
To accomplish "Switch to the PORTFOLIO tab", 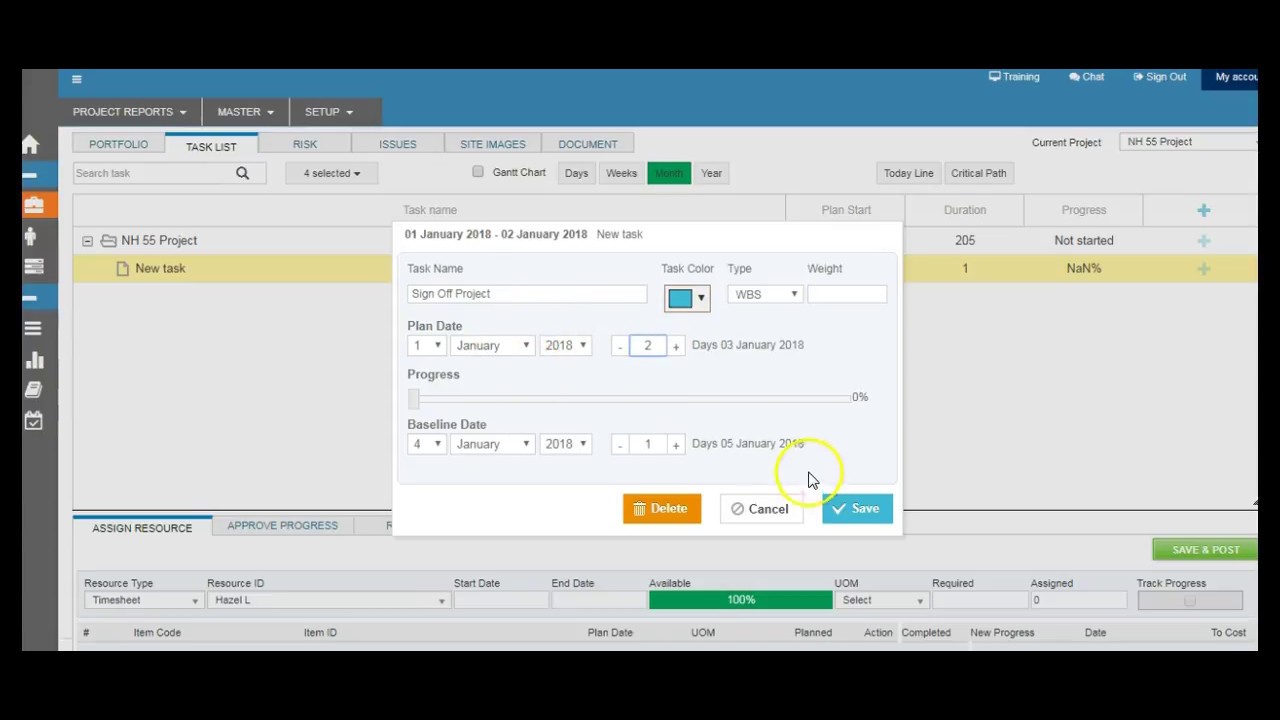I will pos(118,144).
